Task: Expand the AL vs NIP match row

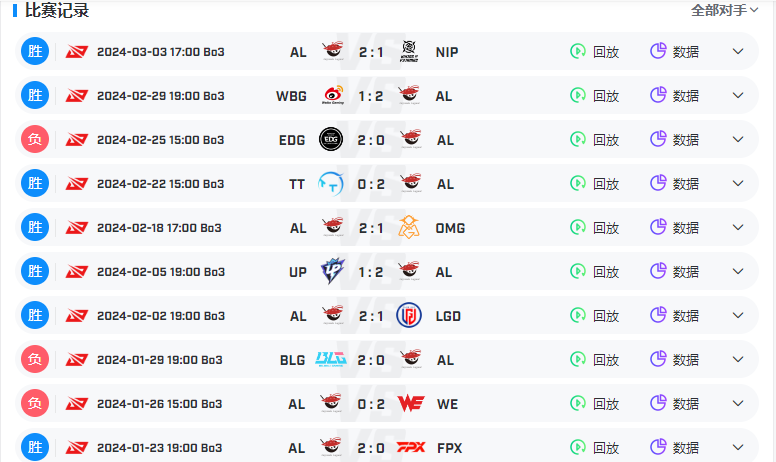Action: tap(737, 51)
